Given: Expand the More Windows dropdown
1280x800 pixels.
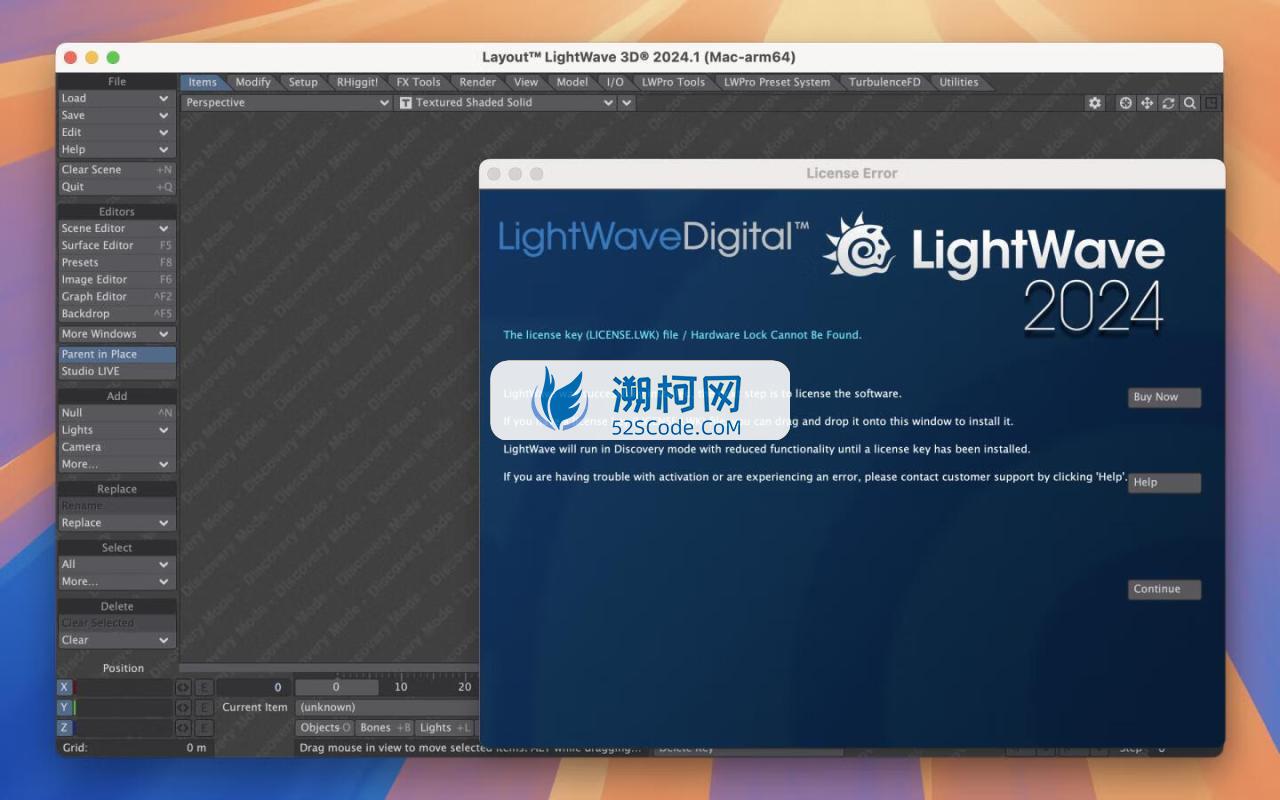Looking at the screenshot, I should [117, 334].
